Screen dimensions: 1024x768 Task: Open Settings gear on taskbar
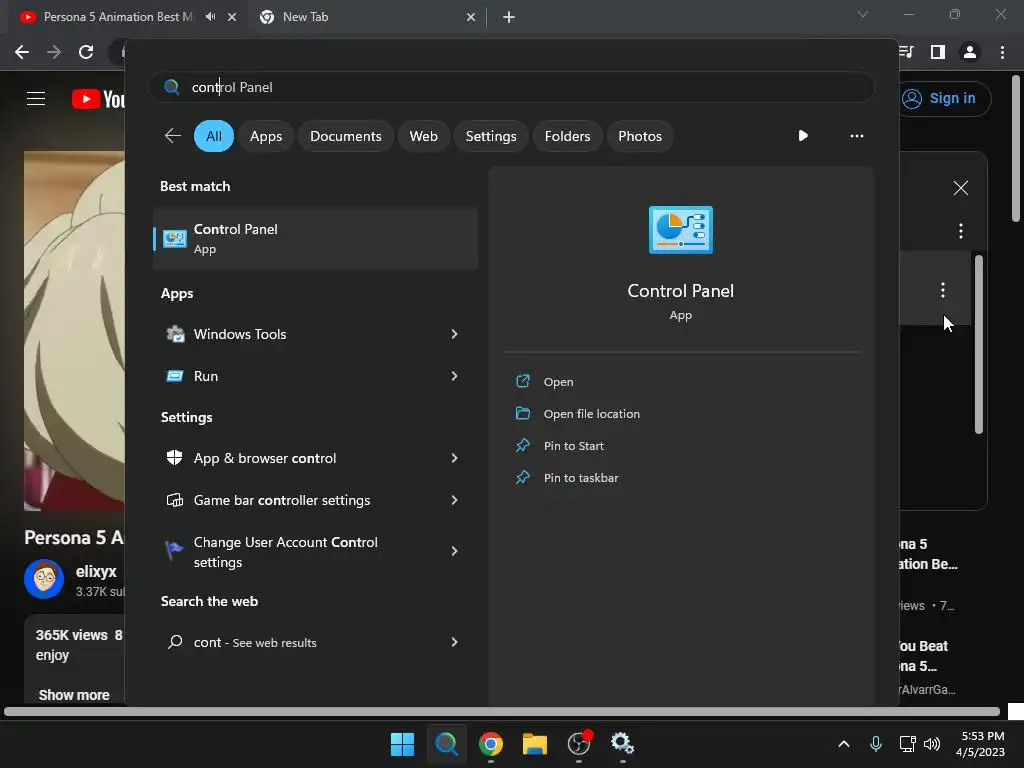[x=622, y=744]
